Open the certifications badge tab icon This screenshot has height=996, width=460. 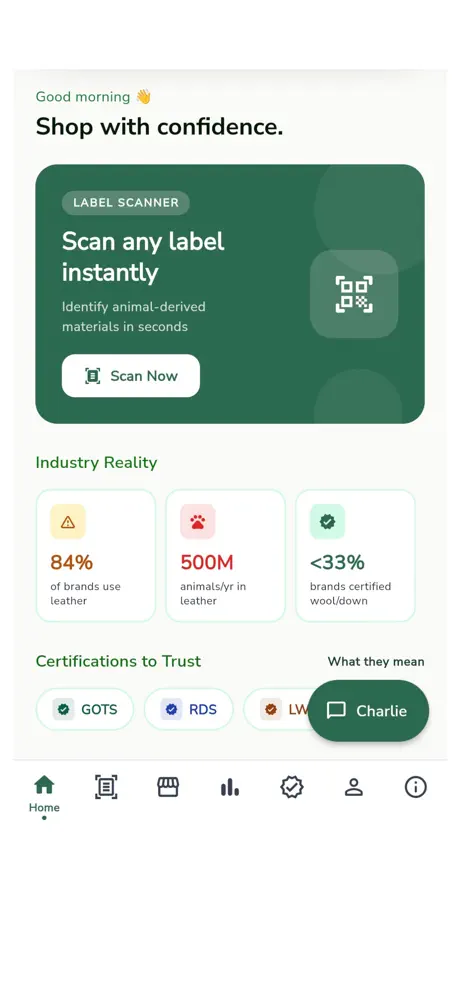click(x=292, y=787)
